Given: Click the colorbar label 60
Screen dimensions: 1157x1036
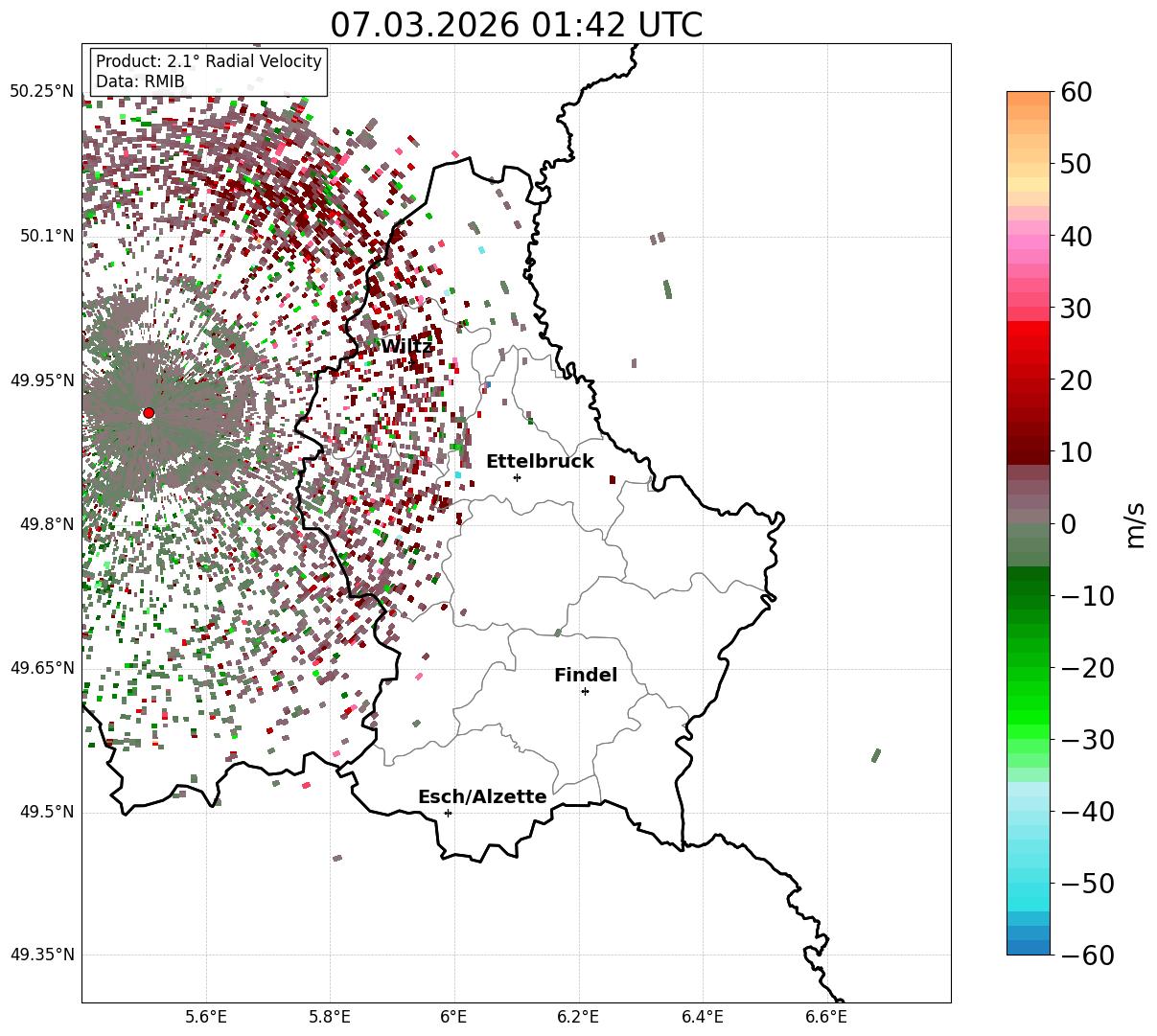Looking at the screenshot, I should [1075, 92].
